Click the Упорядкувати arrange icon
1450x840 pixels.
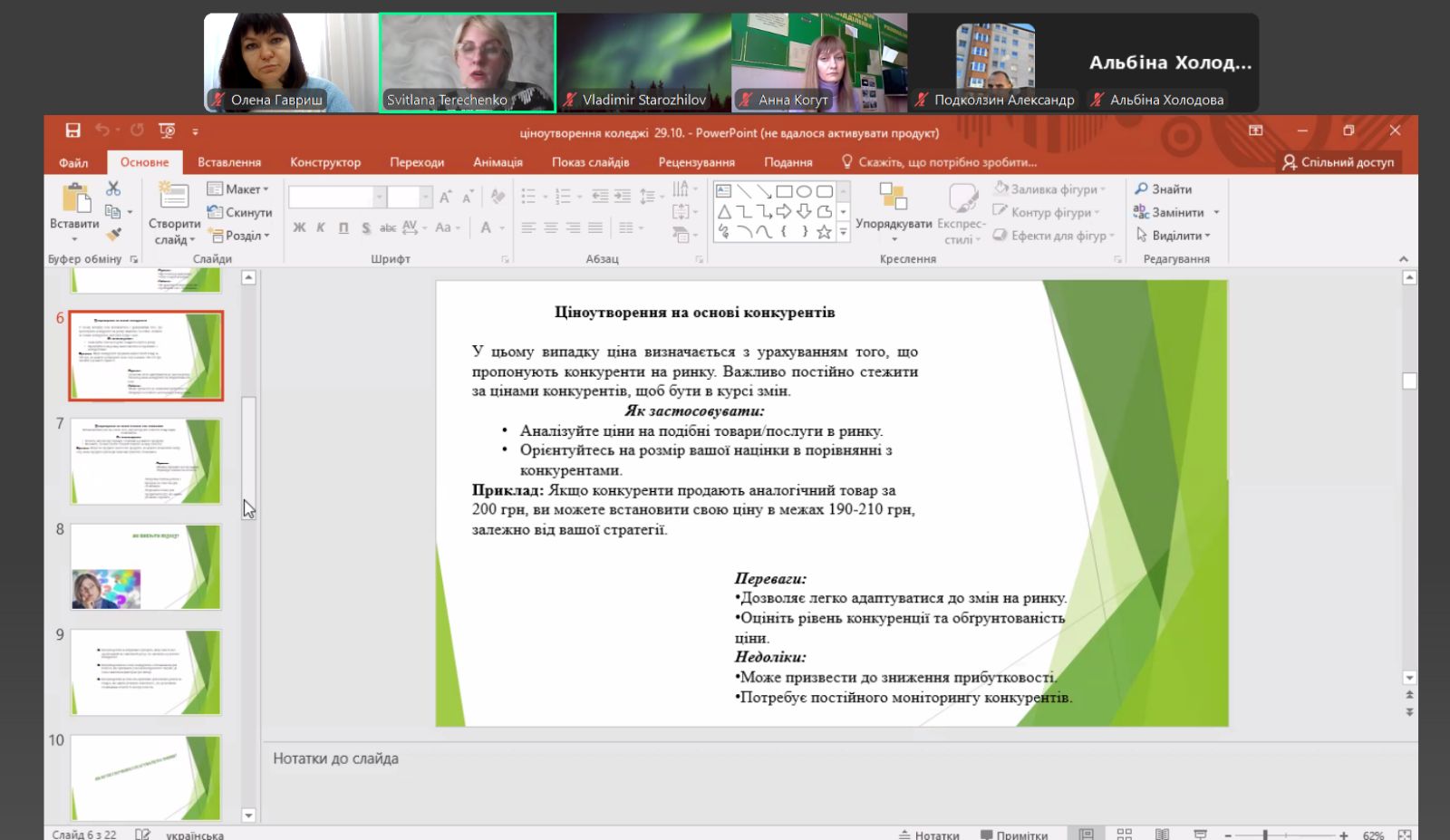point(893,197)
